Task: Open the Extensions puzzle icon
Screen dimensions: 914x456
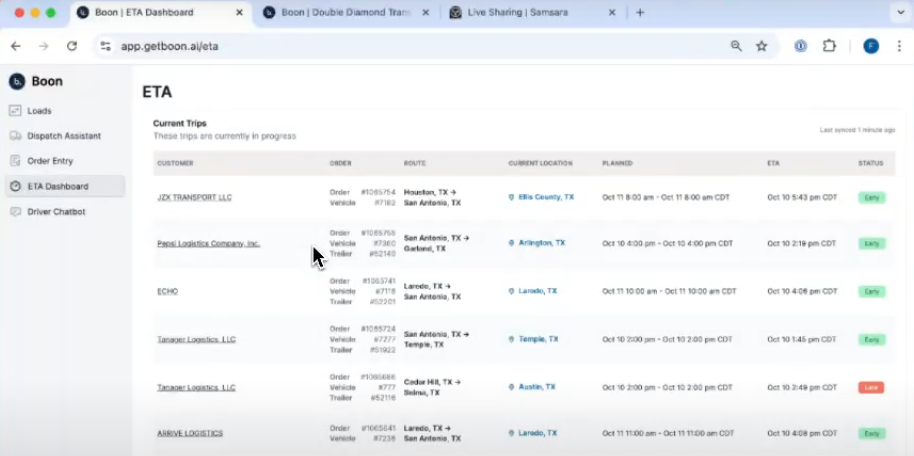Action: (x=829, y=46)
